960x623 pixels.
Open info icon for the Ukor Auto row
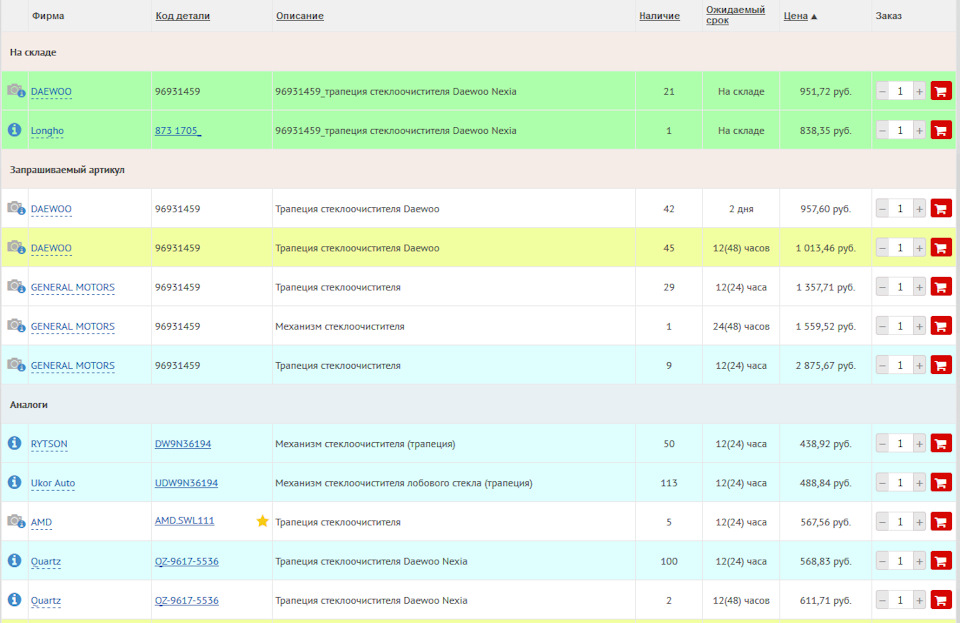pos(14,482)
